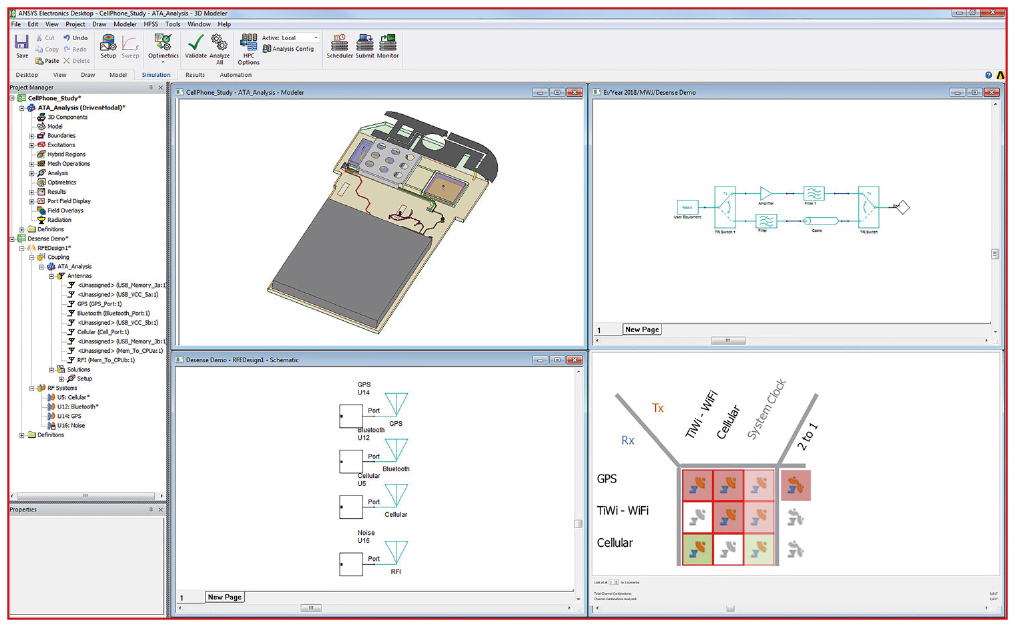This screenshot has width=1015, height=627.
Task: Select the Radiation tree node
Action: [x=59, y=220]
